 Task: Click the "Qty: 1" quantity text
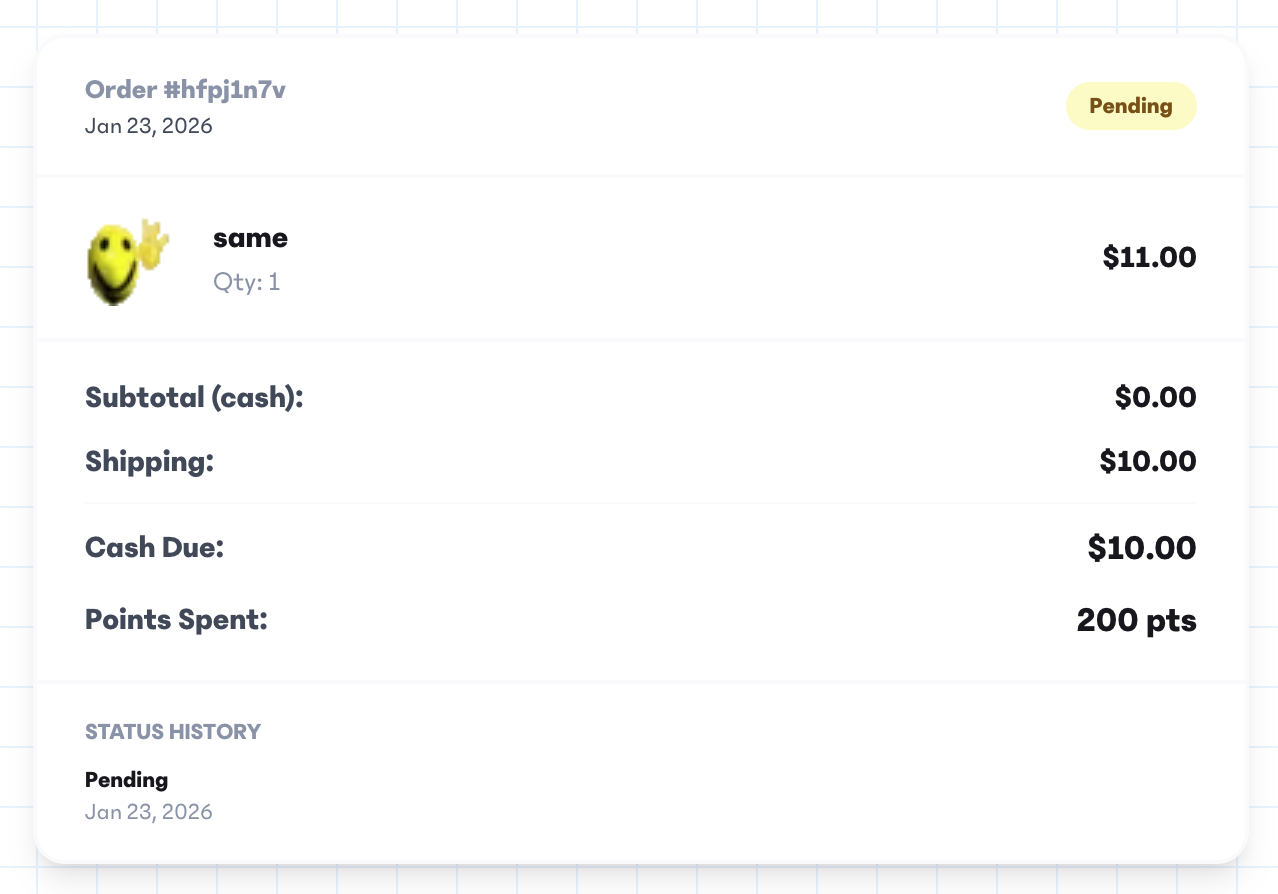(x=246, y=282)
